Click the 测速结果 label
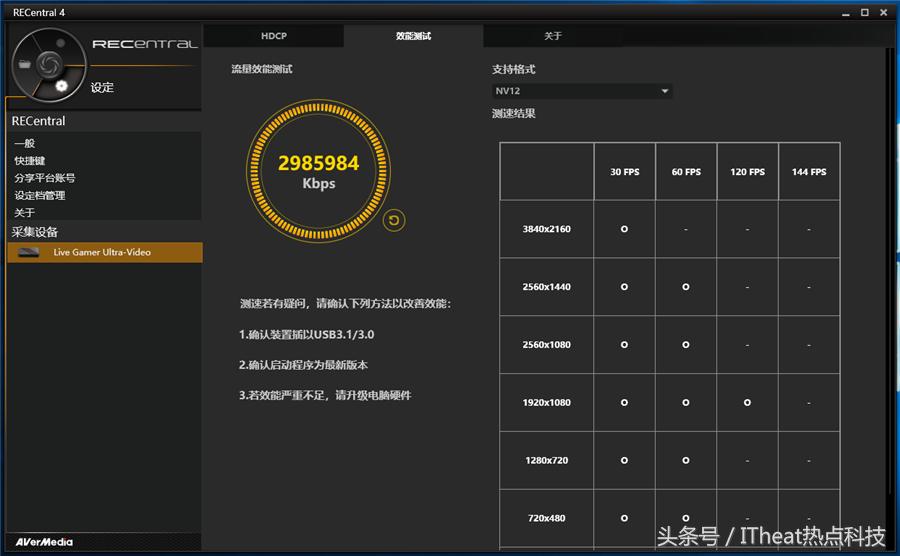Screen dimensions: 900x556 [x=513, y=114]
